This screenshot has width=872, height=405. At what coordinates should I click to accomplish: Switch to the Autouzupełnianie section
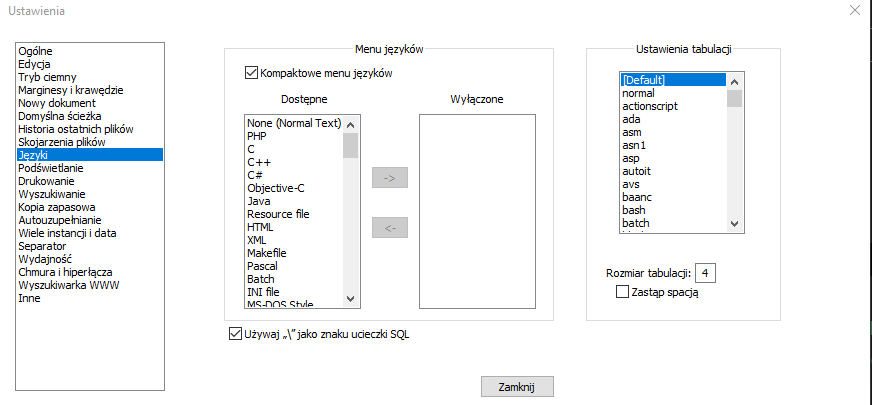(x=60, y=220)
